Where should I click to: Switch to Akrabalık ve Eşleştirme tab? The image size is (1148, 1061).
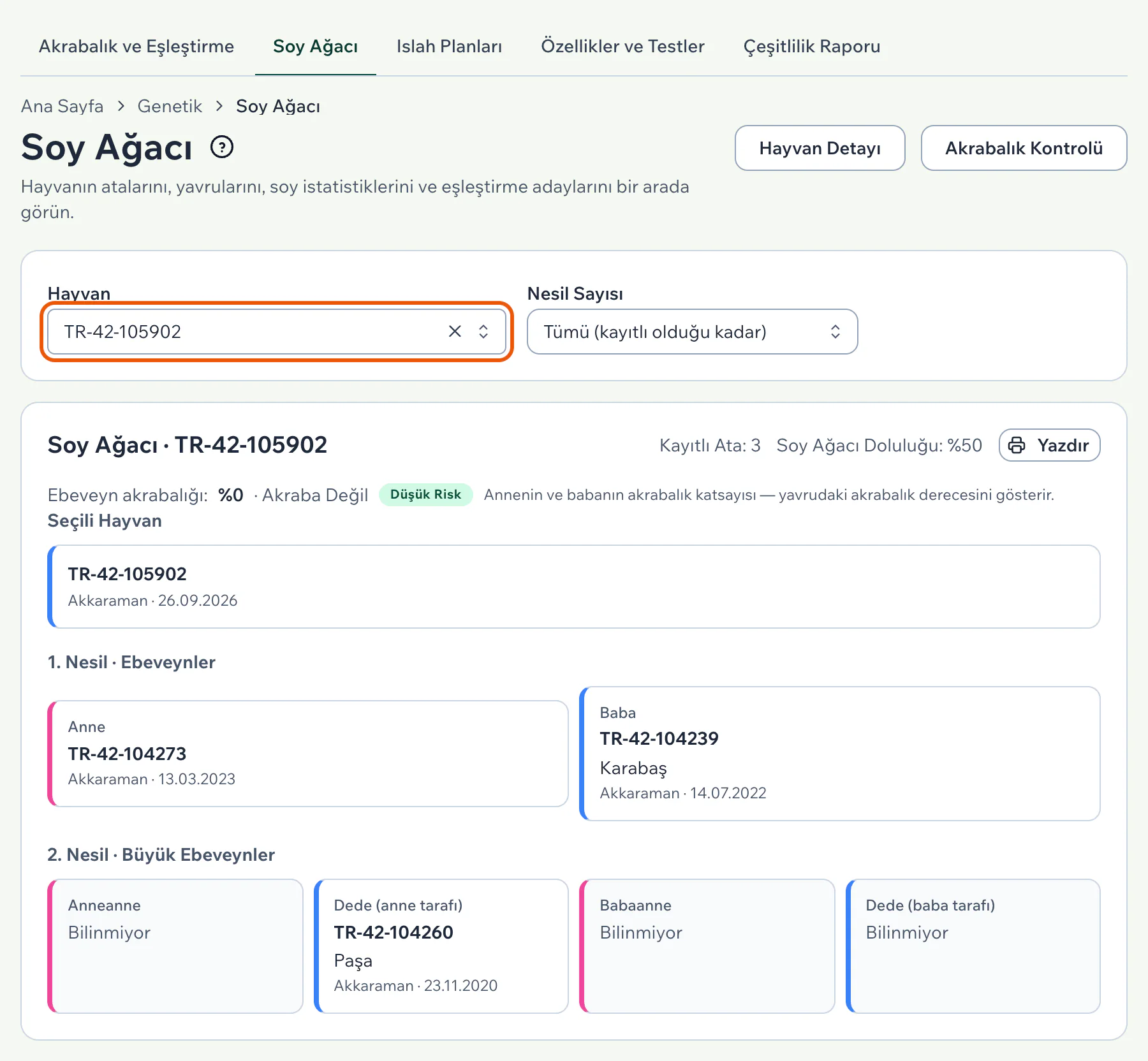coord(136,47)
